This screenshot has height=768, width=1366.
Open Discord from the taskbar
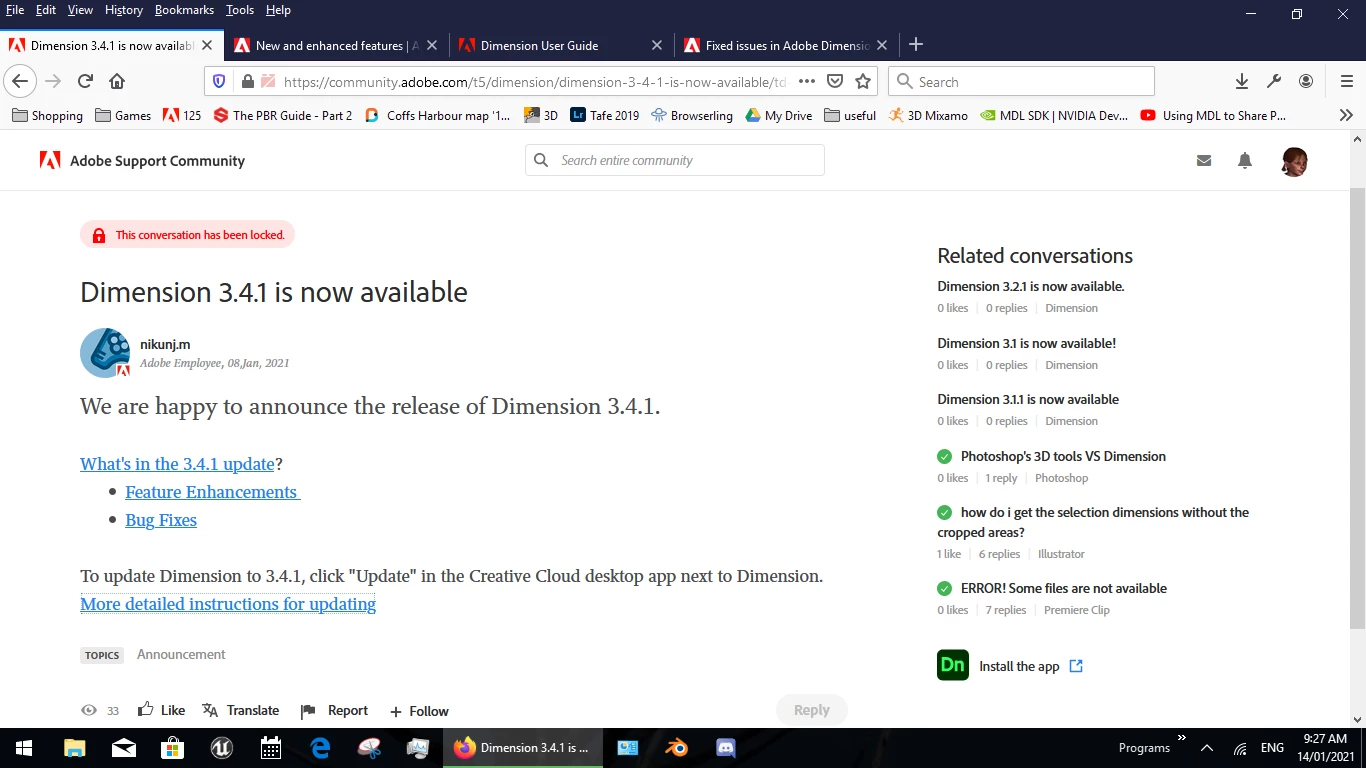(726, 748)
